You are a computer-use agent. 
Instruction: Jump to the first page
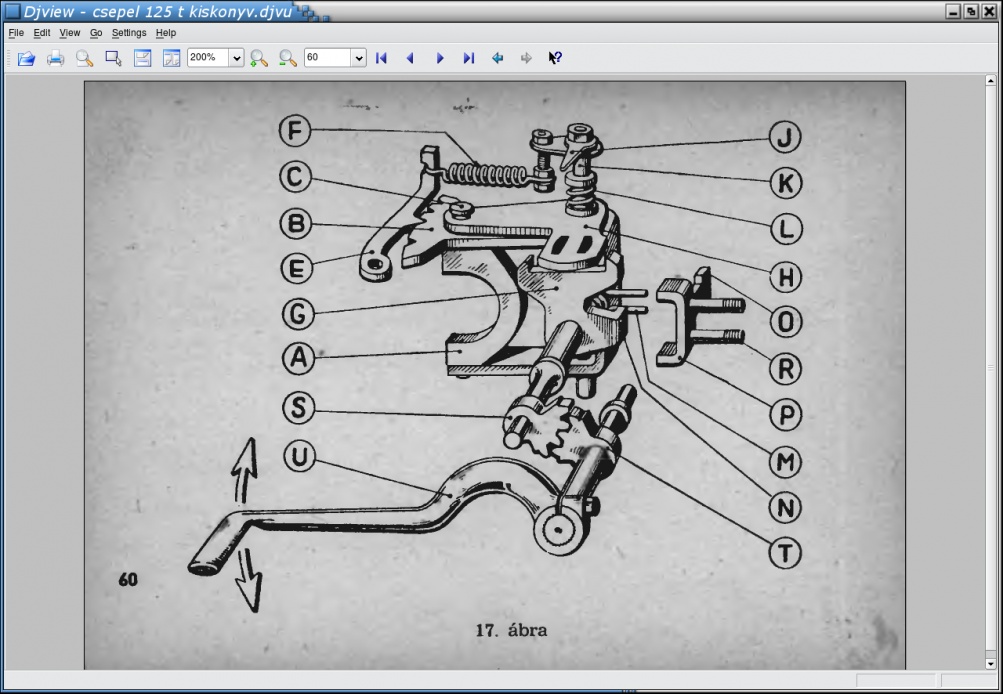[x=381, y=58]
